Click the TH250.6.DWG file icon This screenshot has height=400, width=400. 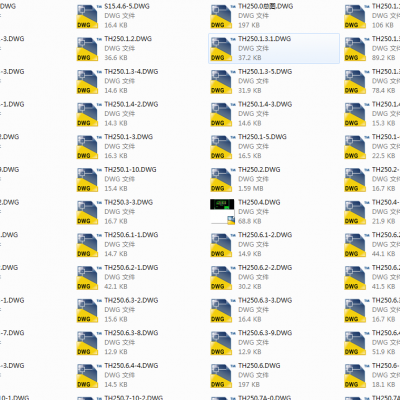221,376
